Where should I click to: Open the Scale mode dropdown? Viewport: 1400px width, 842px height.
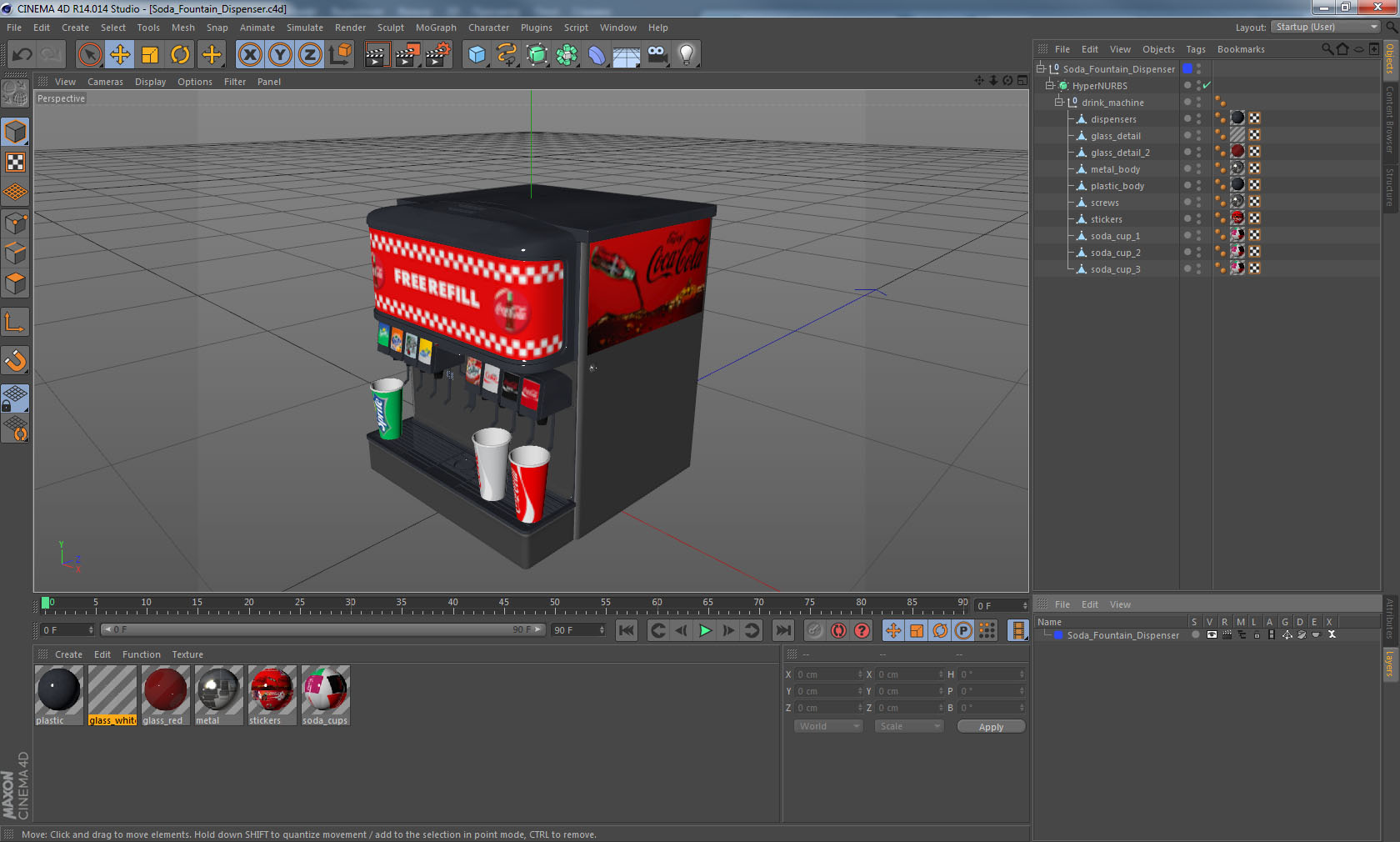pyautogui.click(x=908, y=726)
